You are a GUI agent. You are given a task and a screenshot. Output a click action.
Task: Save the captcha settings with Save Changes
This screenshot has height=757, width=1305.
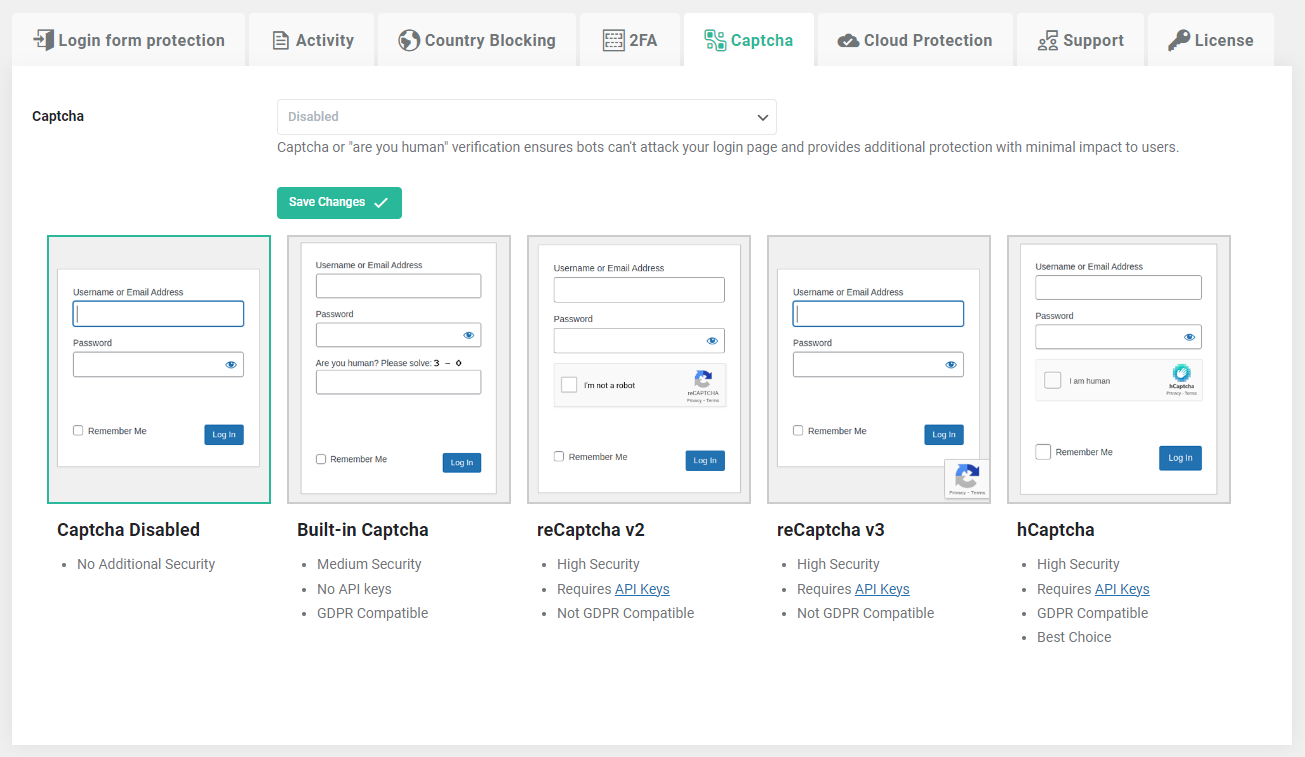tap(339, 202)
